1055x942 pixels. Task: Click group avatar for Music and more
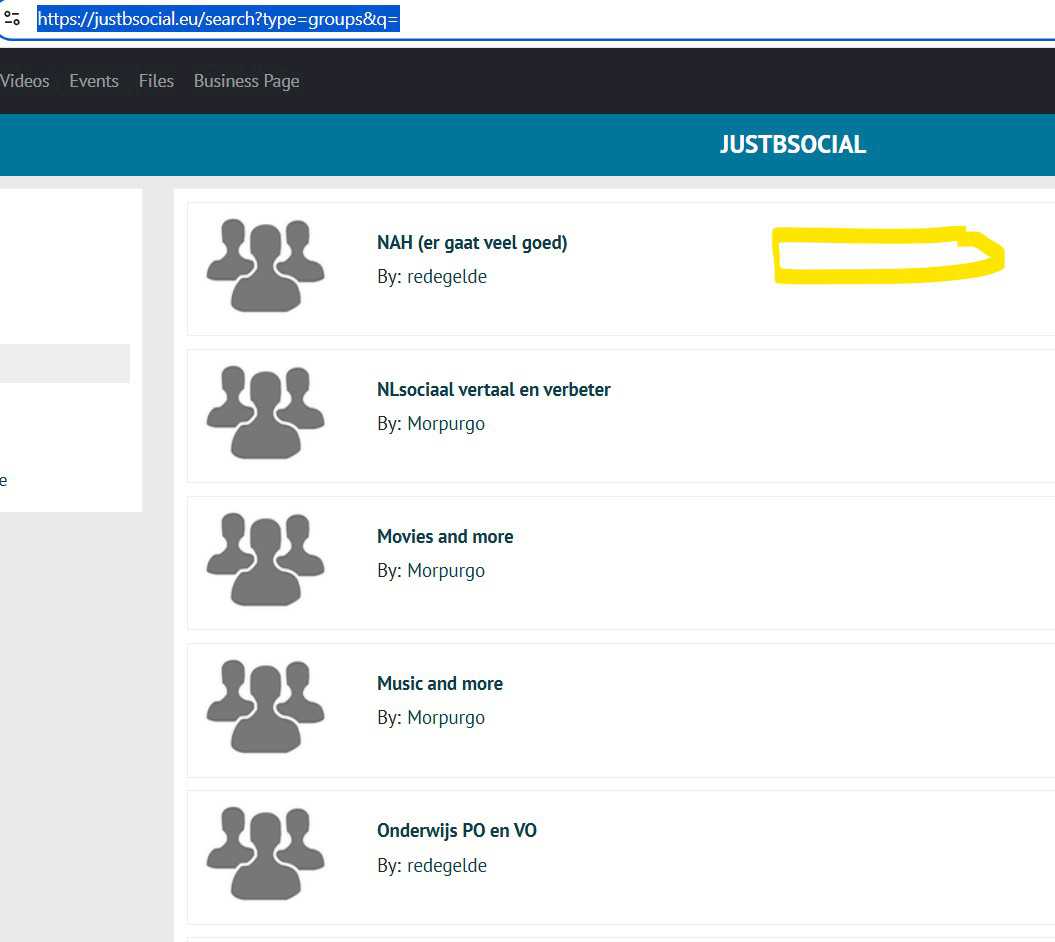[266, 706]
